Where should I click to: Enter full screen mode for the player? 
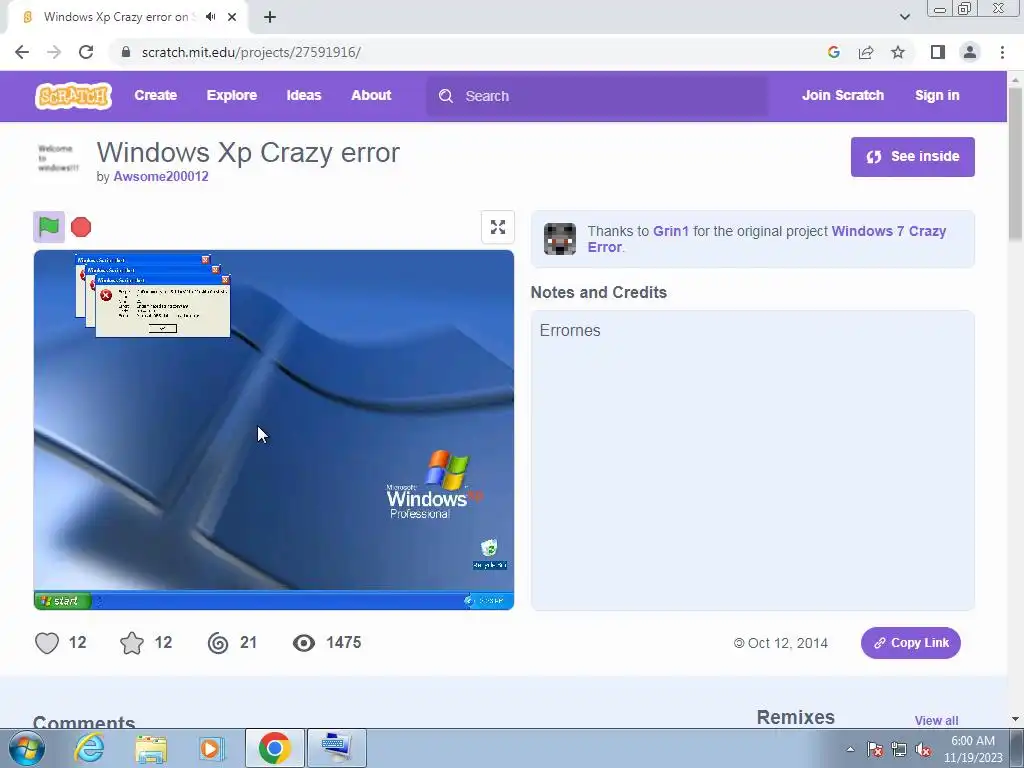(498, 227)
